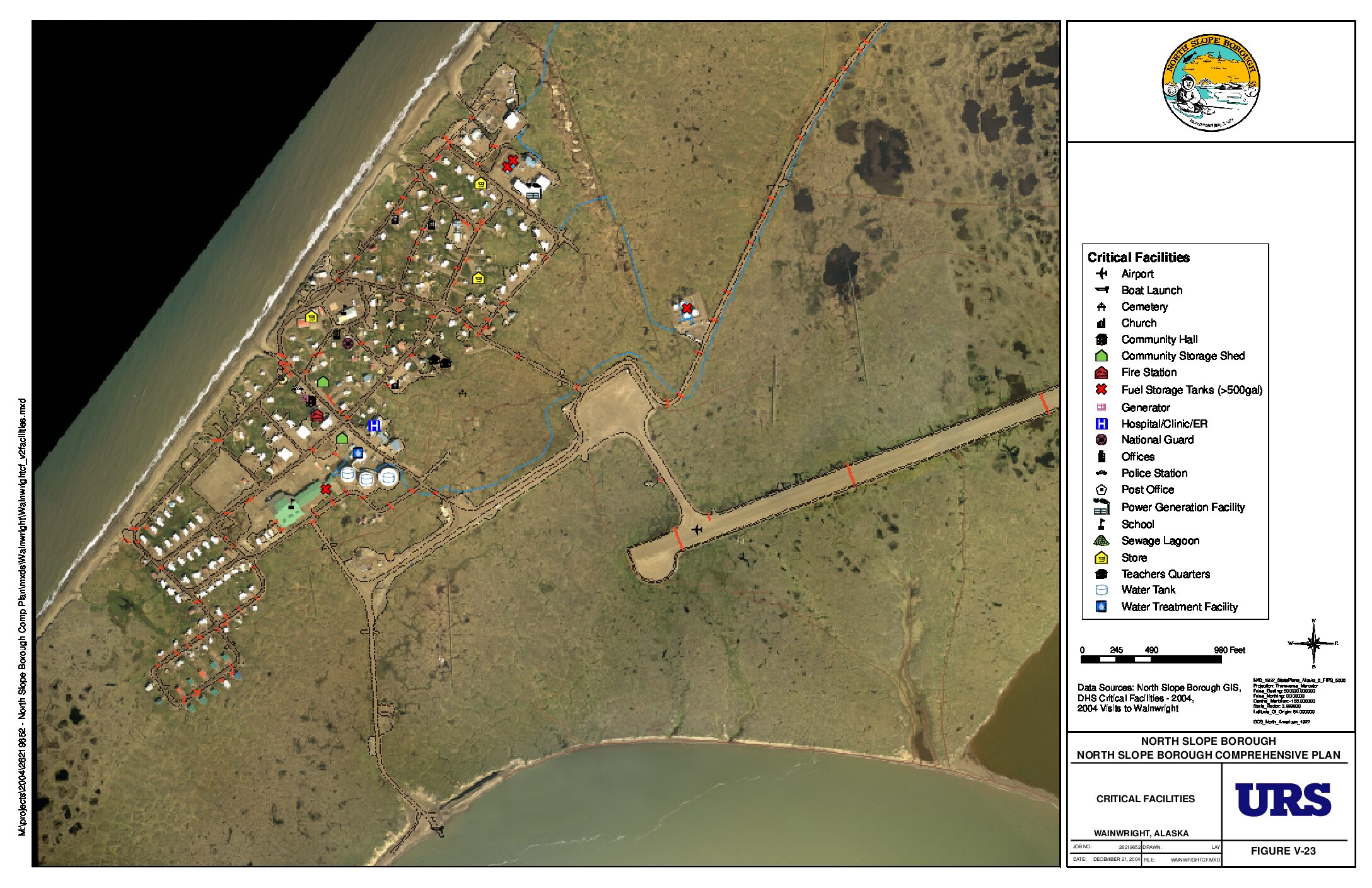Click the Fire Station legend icon
The width and height of the screenshot is (1372, 888).
(1102, 372)
